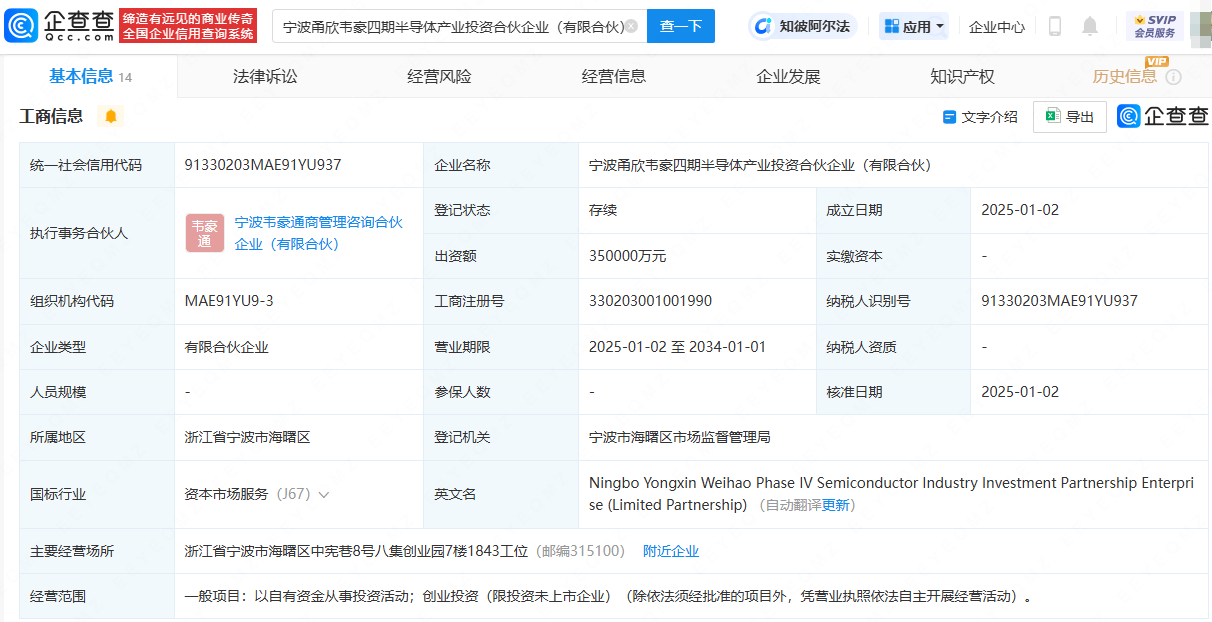Image resolution: width=1212 pixels, height=622 pixels.
Task: Open the 经营信息 tab
Action: point(614,77)
